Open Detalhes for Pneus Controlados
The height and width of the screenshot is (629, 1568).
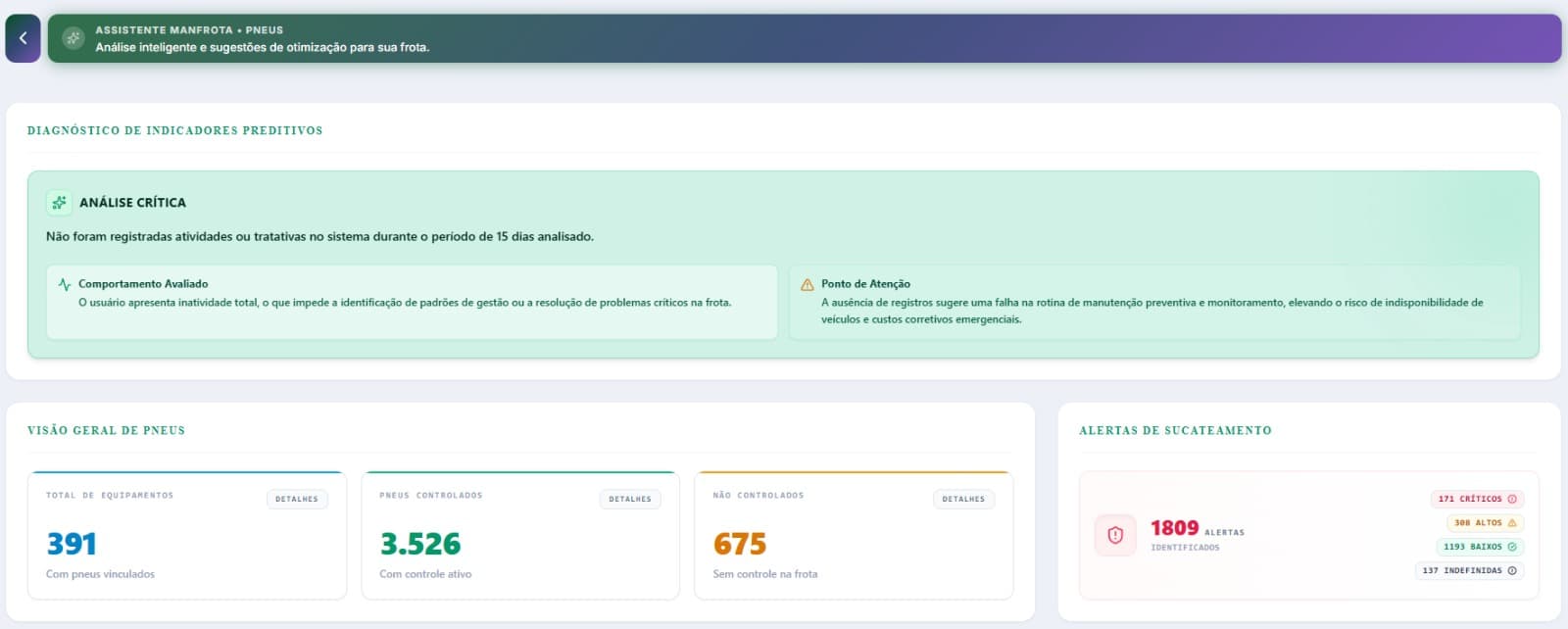pyautogui.click(x=630, y=499)
